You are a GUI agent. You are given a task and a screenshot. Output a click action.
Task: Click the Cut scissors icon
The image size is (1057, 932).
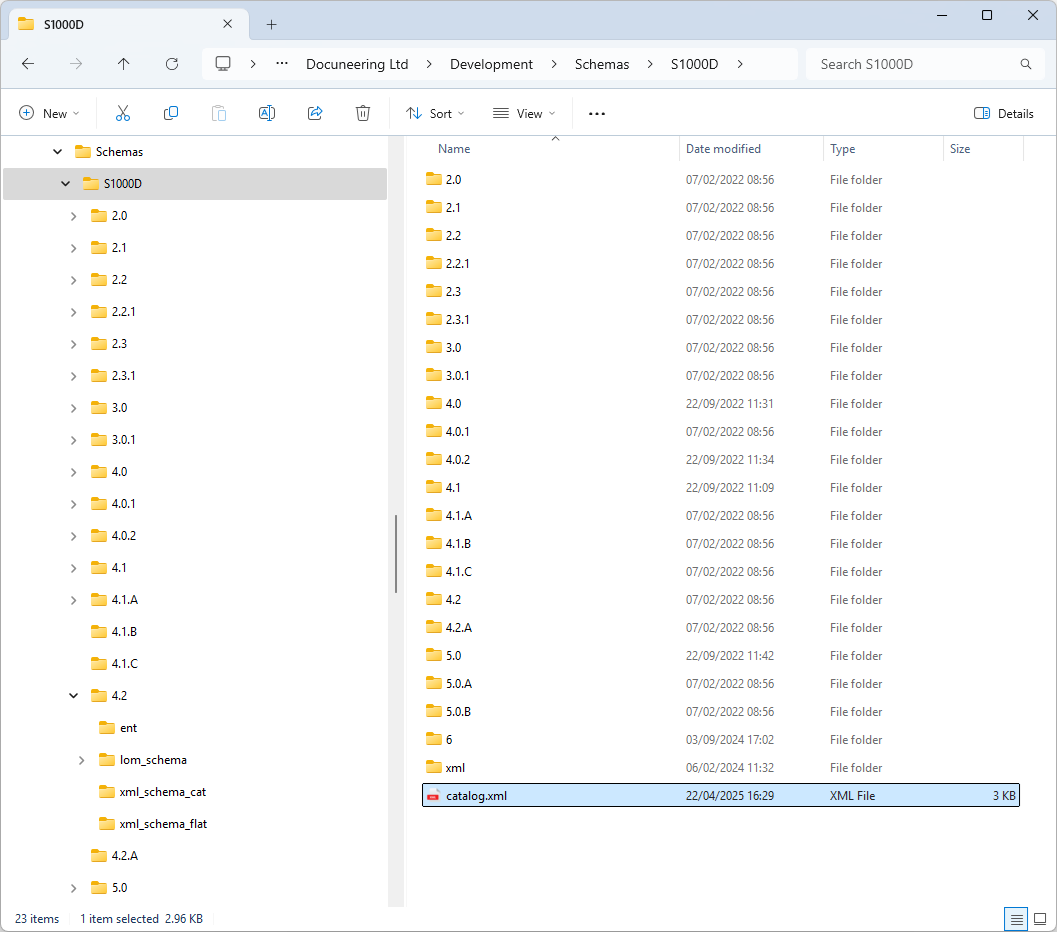[123, 114]
